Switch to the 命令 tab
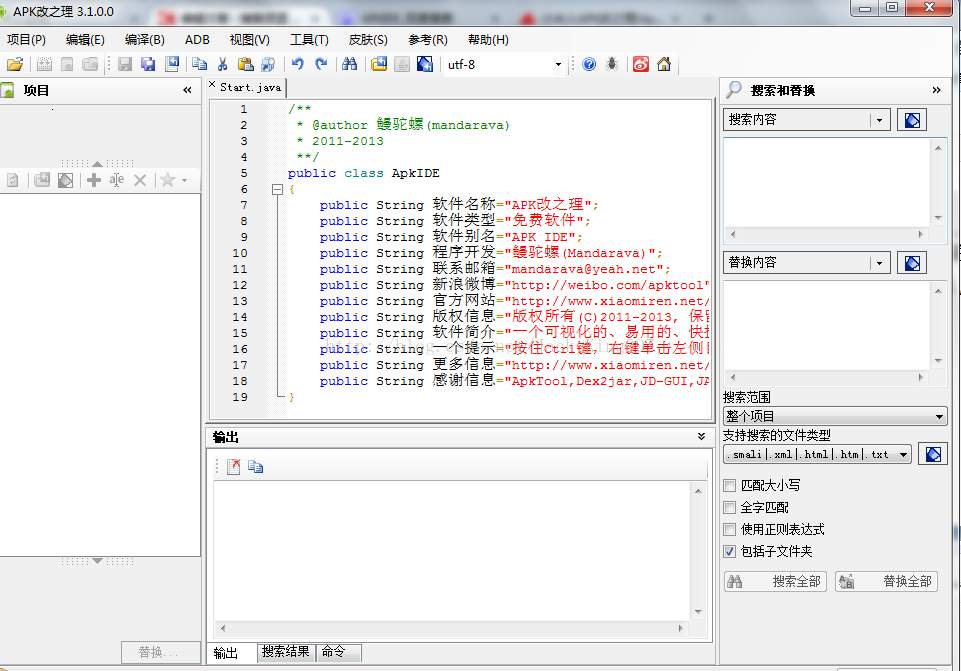This screenshot has width=961, height=671. tap(338, 651)
